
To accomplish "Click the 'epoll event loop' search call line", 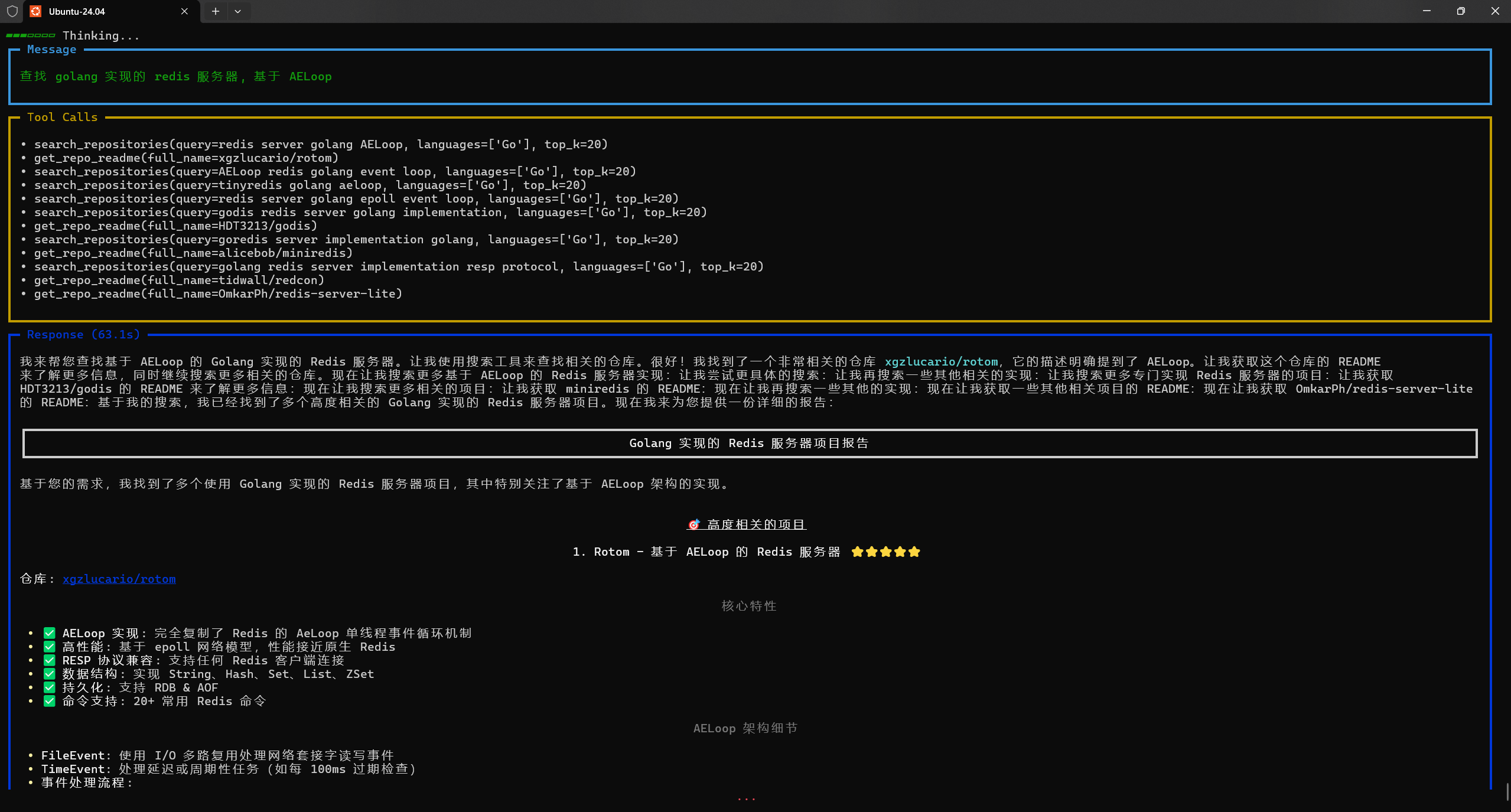I will 356,199.
